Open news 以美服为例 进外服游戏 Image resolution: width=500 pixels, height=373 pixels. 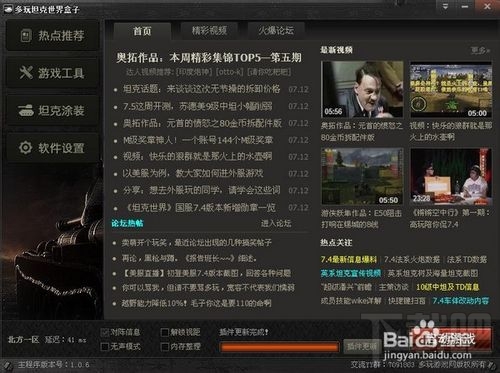pos(193,174)
